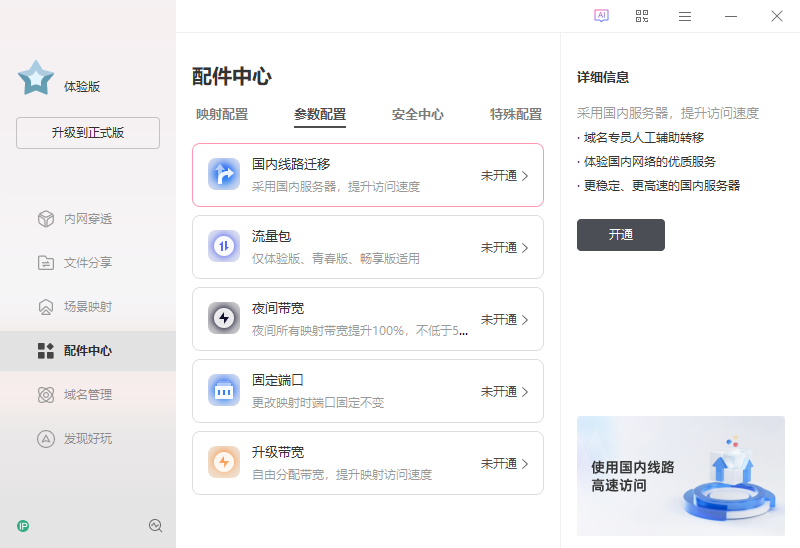Viewport: 800px width, 548px height.
Task: Open 内网穿透 in the sidebar
Action: click(x=88, y=219)
